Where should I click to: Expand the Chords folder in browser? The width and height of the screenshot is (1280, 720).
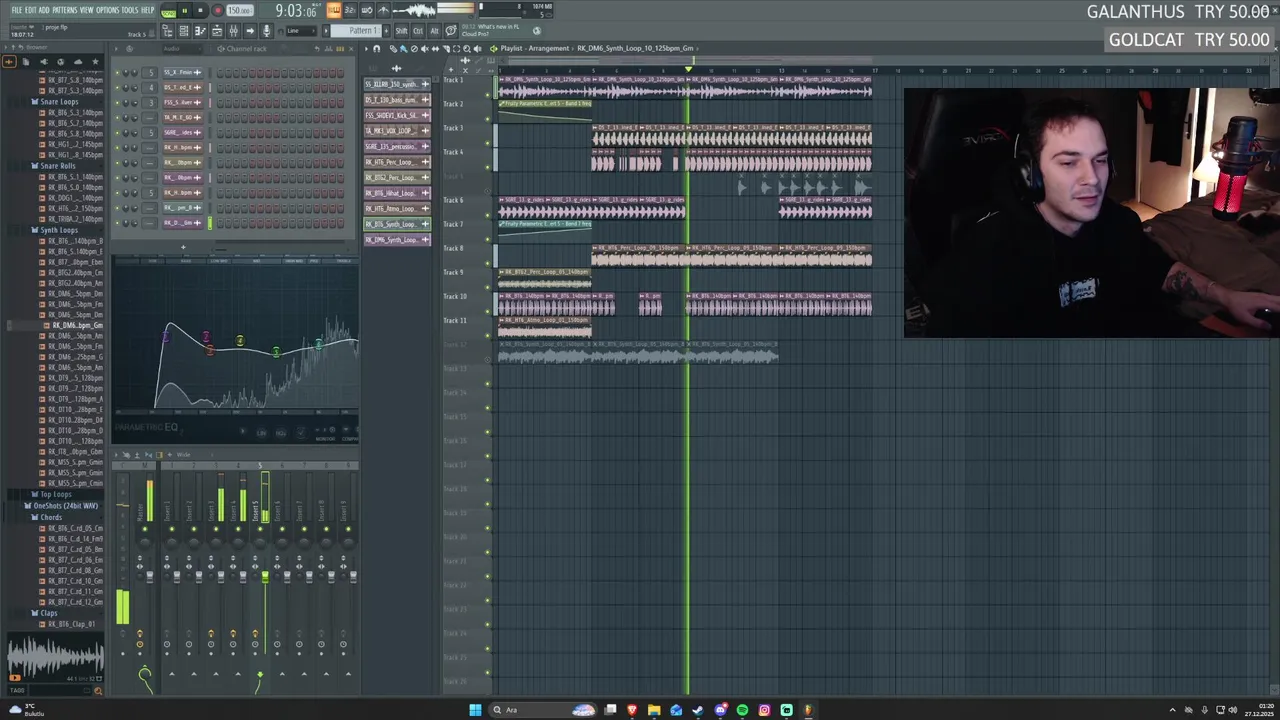point(49,517)
